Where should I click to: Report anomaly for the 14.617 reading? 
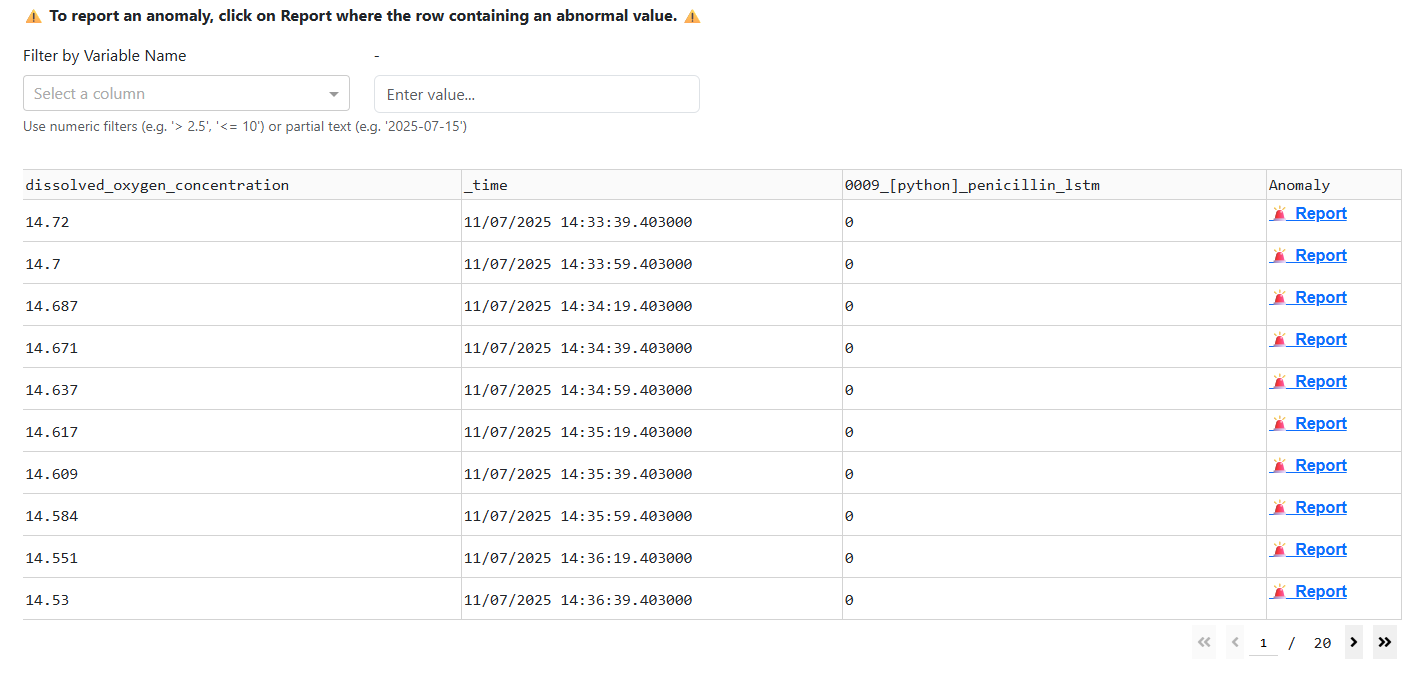point(1320,423)
